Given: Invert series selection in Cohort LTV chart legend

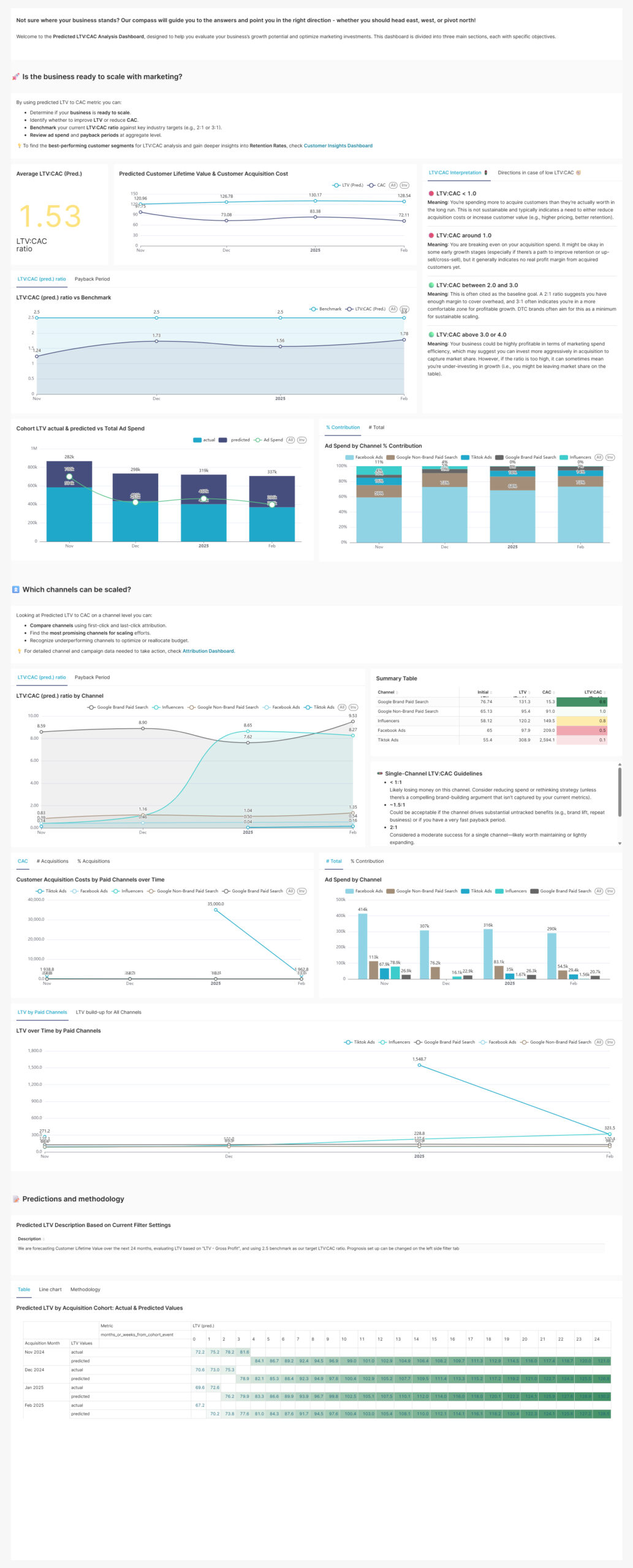Looking at the screenshot, I should tap(302, 440).
